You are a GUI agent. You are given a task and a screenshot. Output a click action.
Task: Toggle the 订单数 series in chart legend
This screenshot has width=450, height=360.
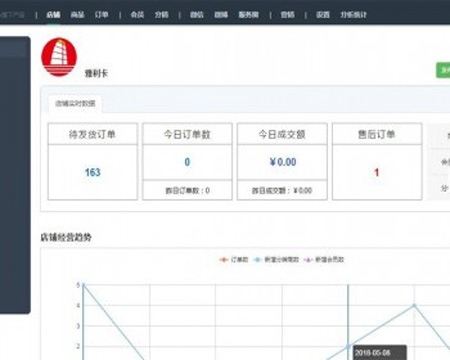[234, 259]
